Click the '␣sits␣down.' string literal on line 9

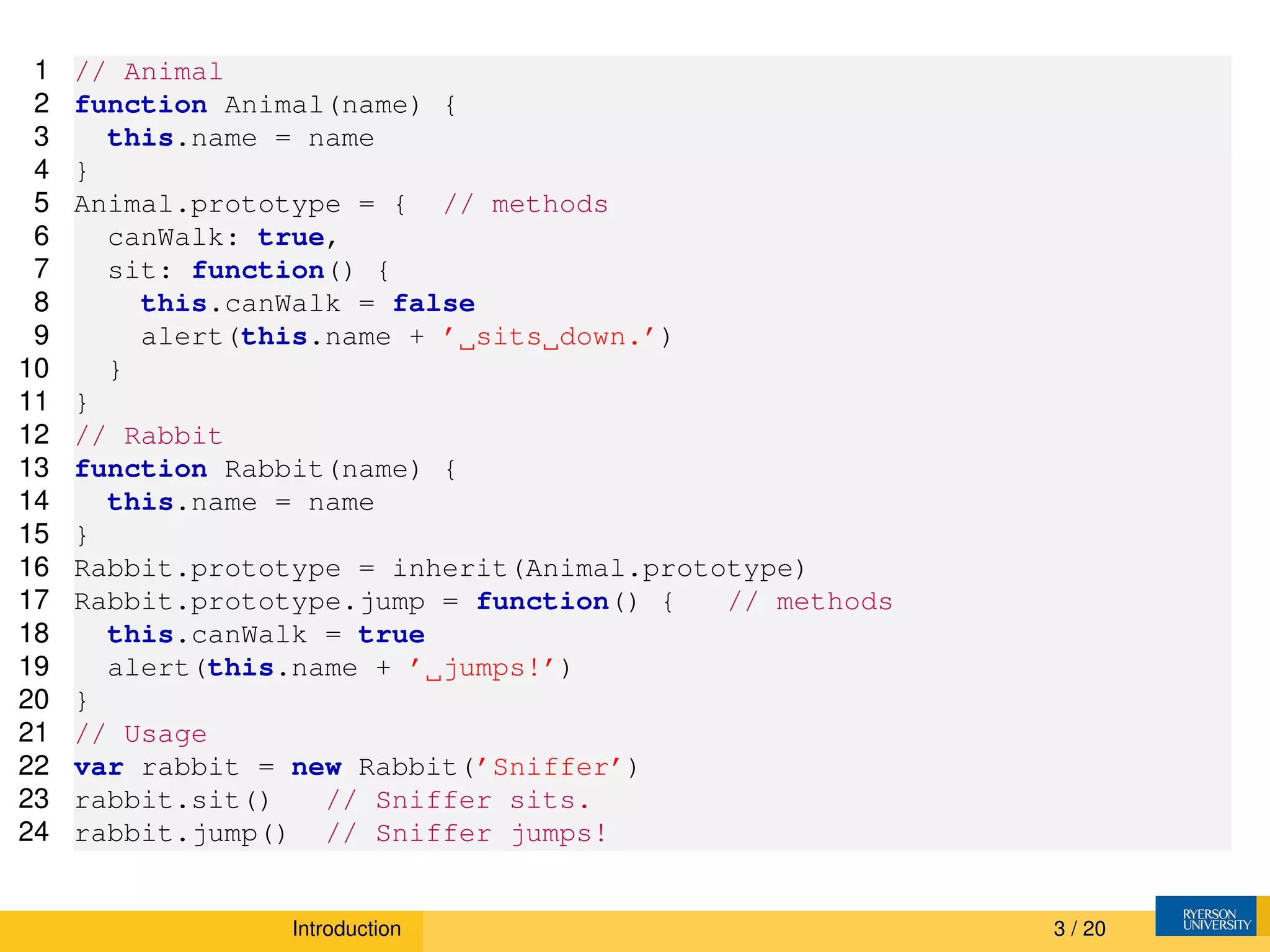548,337
